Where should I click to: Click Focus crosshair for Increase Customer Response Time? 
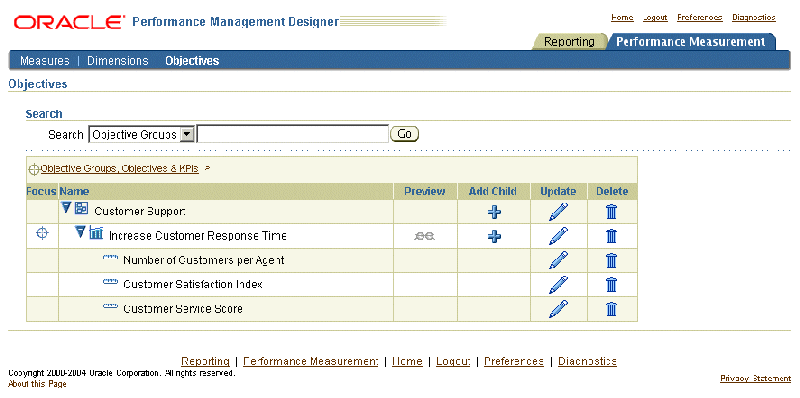point(42,234)
